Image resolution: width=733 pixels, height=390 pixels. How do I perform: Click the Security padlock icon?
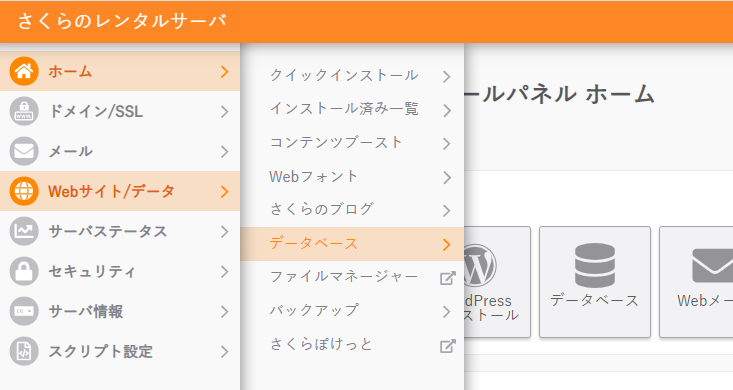point(24,271)
